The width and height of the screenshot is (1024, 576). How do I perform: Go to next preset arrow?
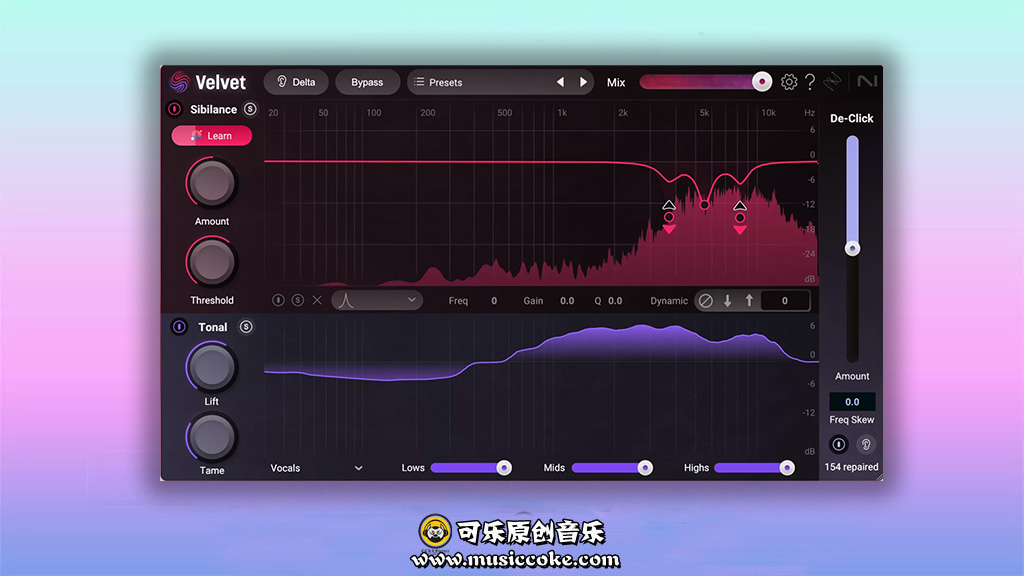583,82
